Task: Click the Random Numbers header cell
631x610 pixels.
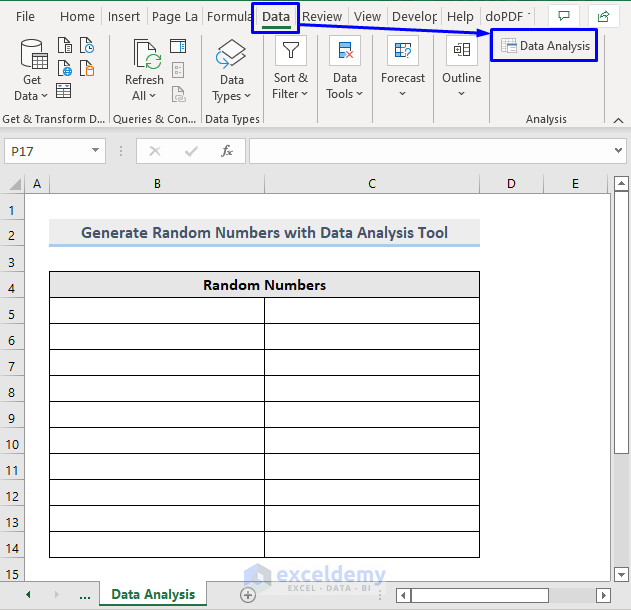Action: click(264, 285)
